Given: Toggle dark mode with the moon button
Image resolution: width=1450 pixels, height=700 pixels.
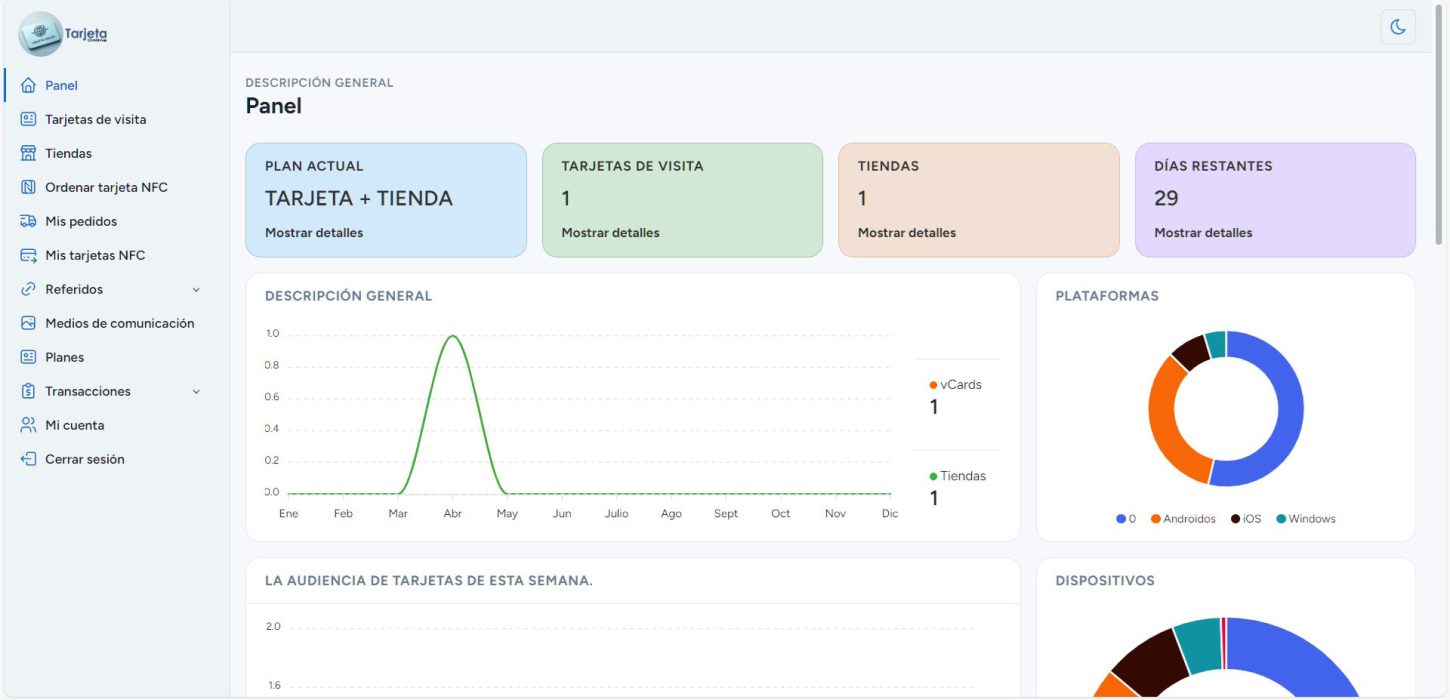Looking at the screenshot, I should pyautogui.click(x=1398, y=27).
